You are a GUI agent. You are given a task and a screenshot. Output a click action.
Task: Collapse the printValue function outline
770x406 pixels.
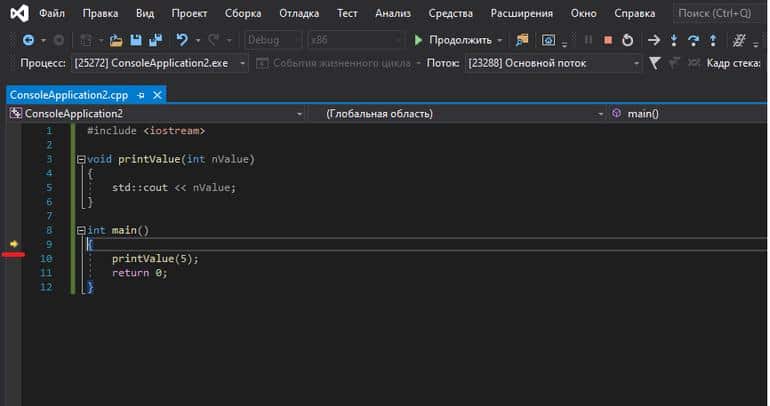[x=81, y=159]
